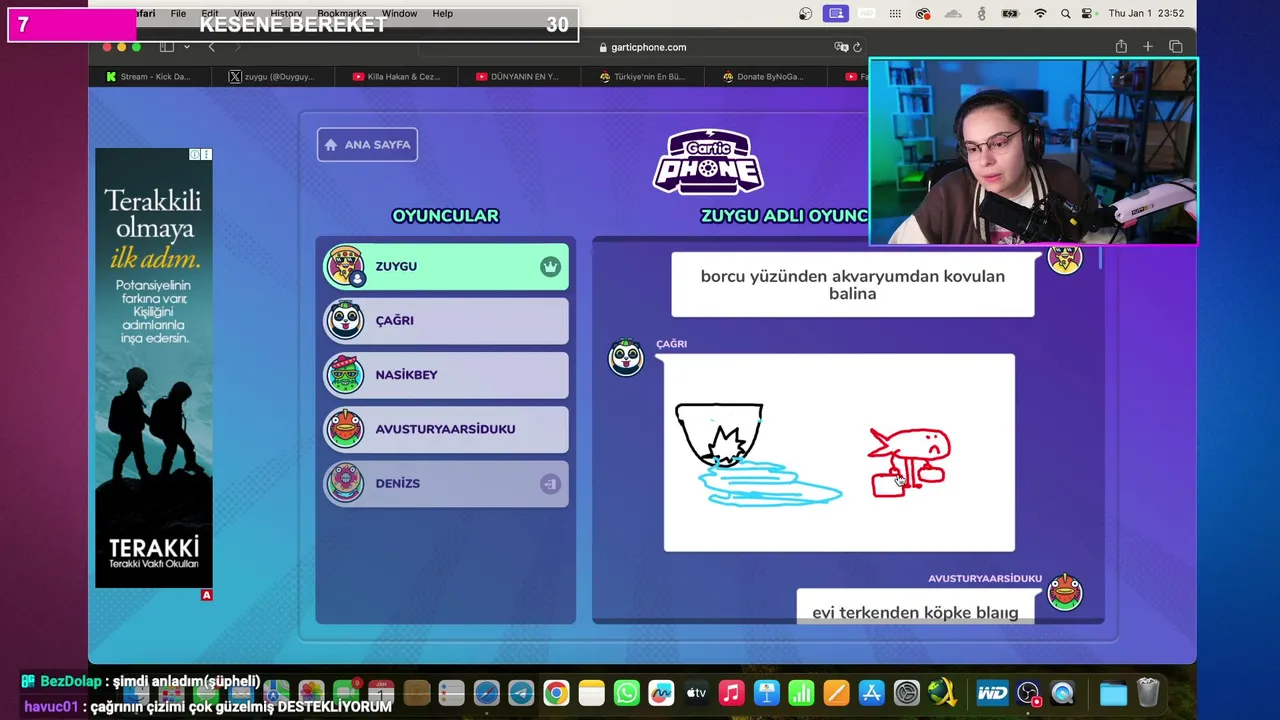Select player AVUSTURYAARSIDUKU in the list
This screenshot has width=1280, height=720.
coord(446,429)
